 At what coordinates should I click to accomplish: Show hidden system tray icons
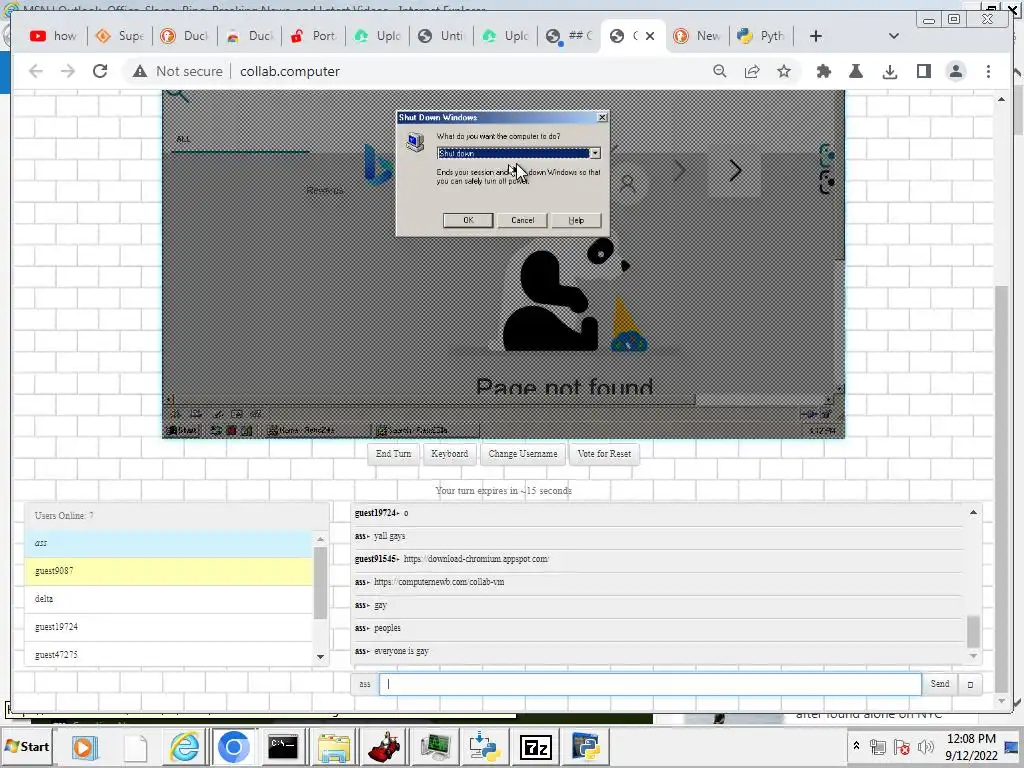click(856, 746)
